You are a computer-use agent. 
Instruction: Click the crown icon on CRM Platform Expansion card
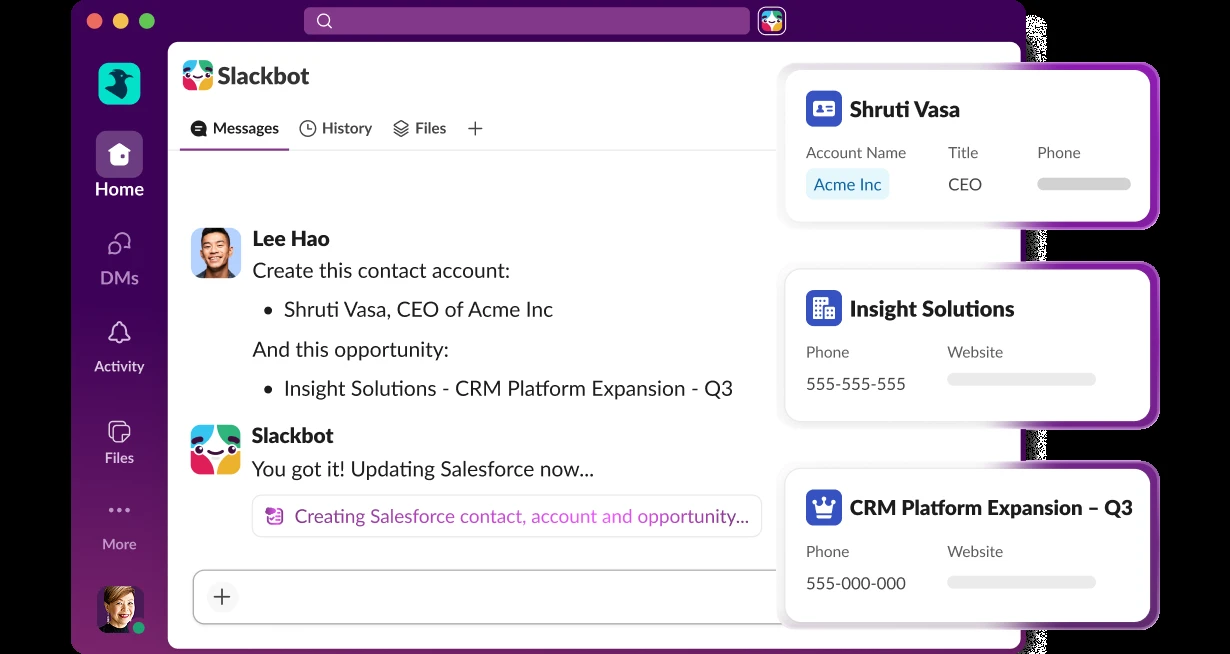coord(824,508)
